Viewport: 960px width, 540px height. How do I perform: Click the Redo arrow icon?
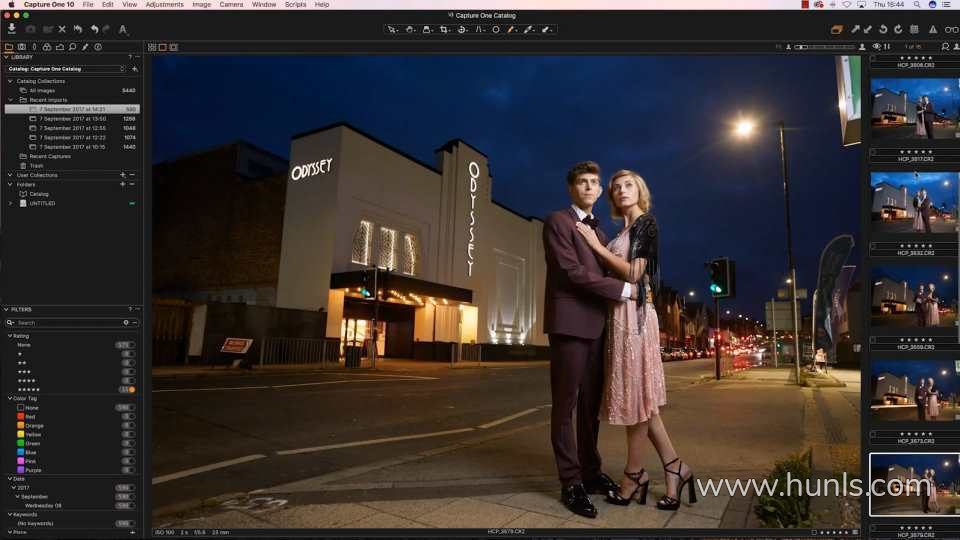106,29
